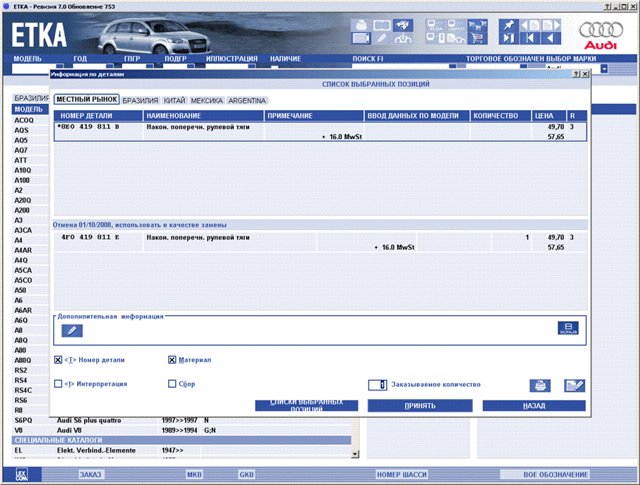
Task: Click the pencil icon under Дополнительная информация
Action: pos(72,330)
